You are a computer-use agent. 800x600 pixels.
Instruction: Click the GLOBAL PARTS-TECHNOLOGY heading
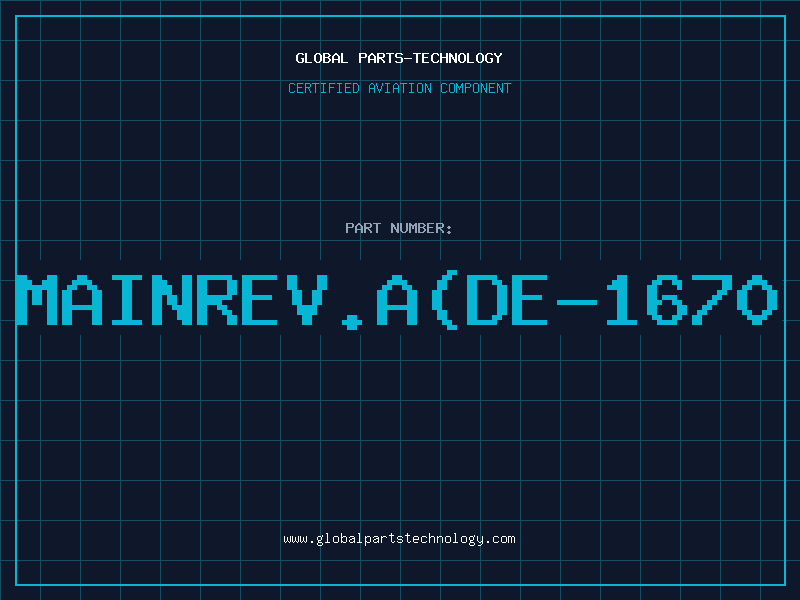pyautogui.click(x=399, y=58)
